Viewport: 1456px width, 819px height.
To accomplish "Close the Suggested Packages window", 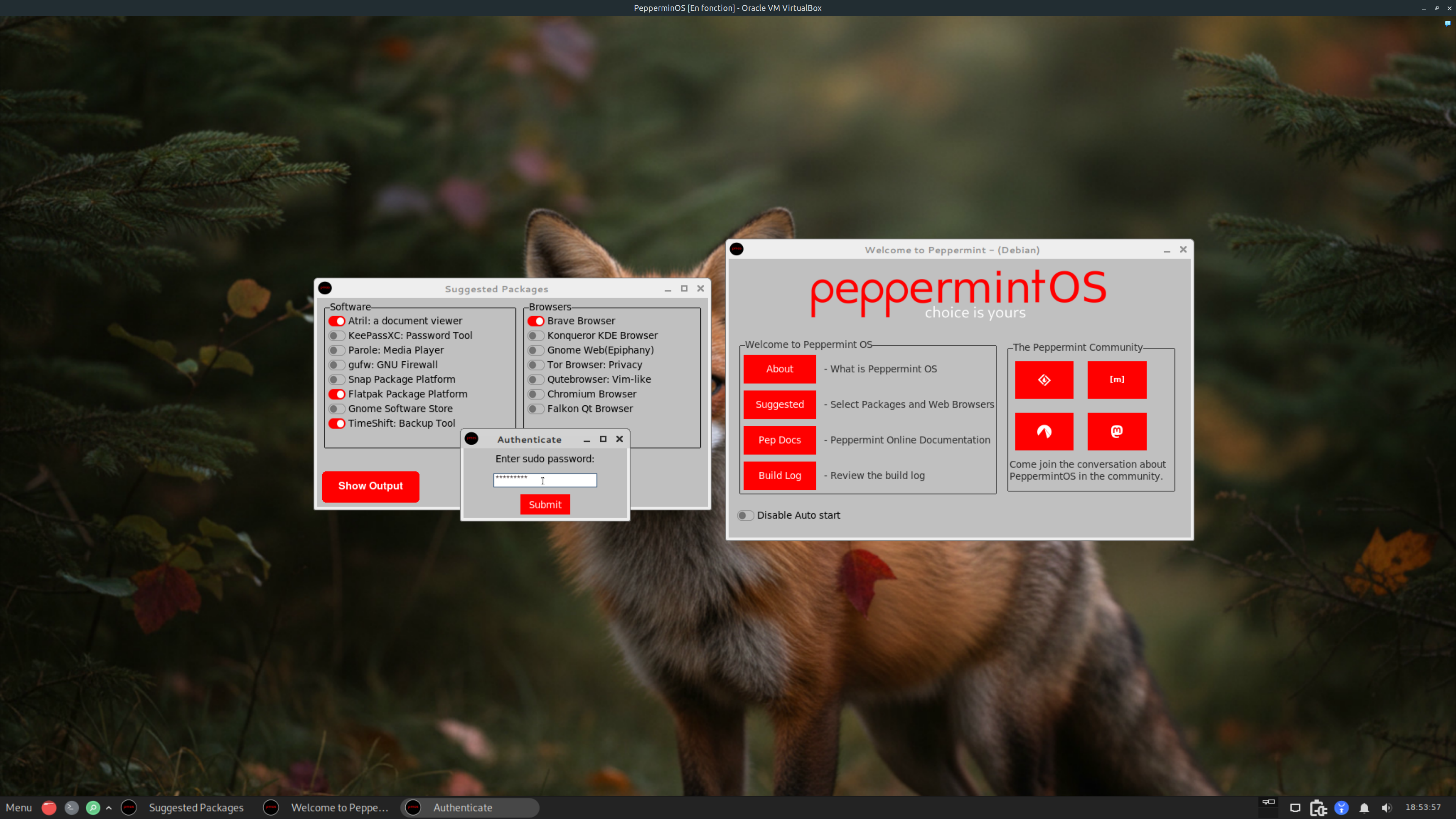I will [700, 289].
